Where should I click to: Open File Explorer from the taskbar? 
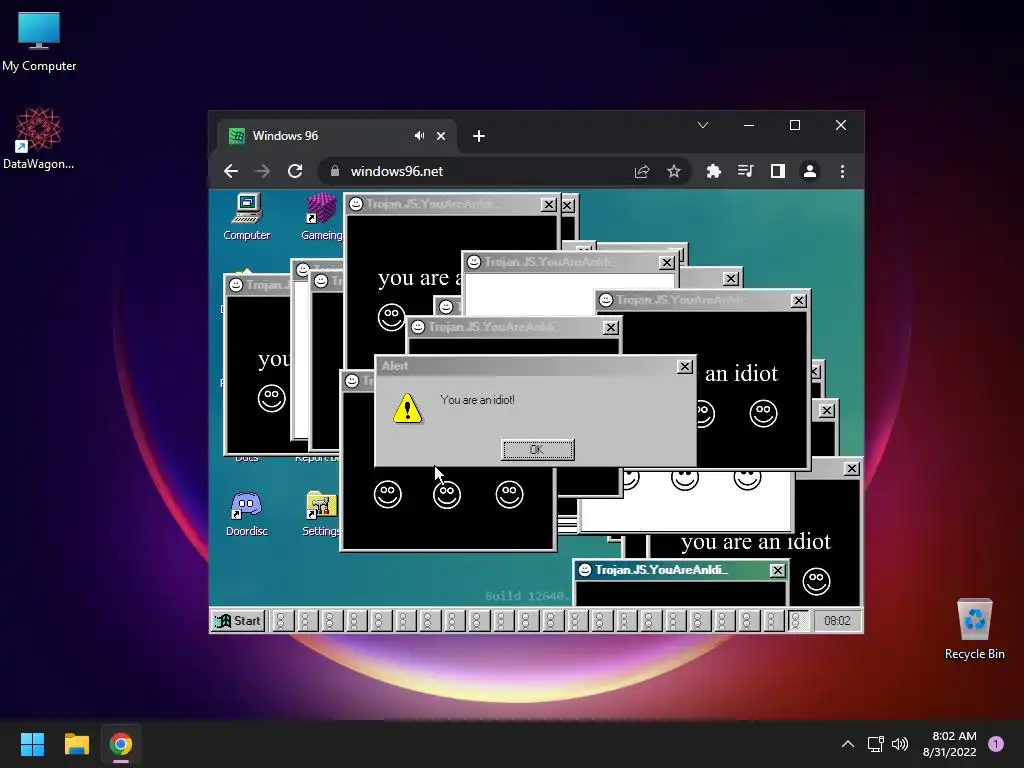click(76, 744)
